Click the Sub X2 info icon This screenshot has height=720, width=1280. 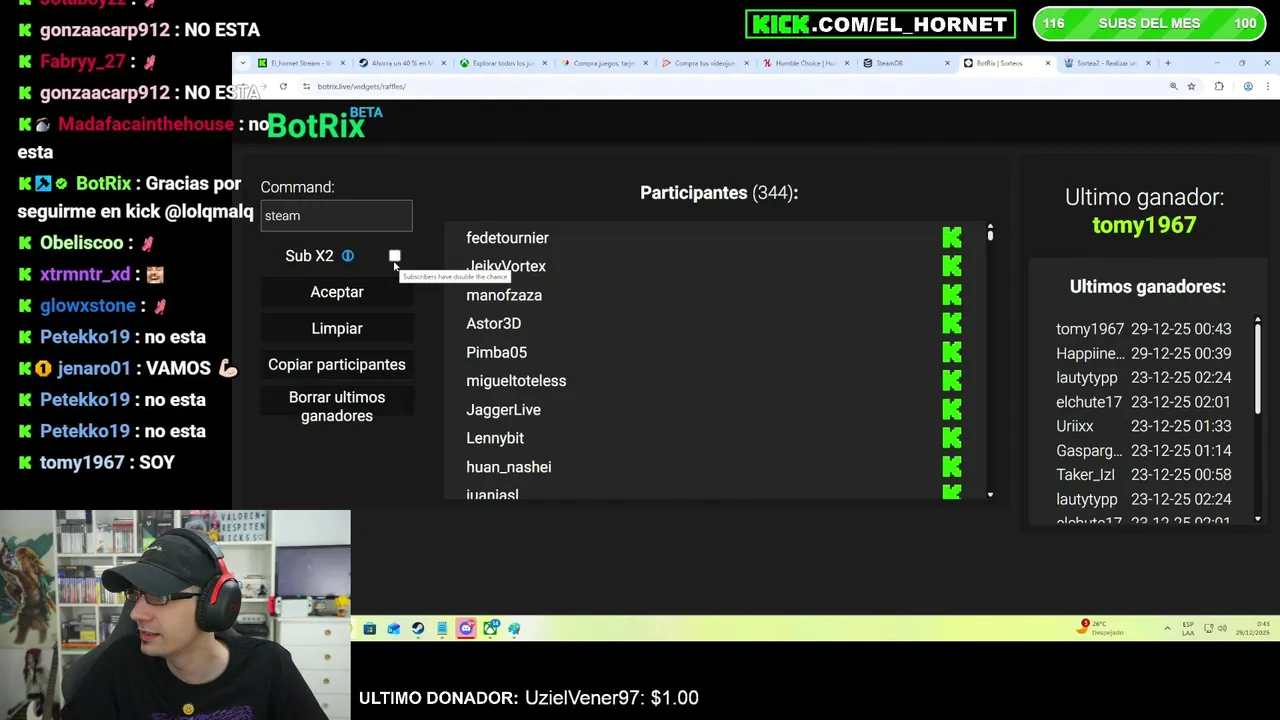[x=347, y=256]
